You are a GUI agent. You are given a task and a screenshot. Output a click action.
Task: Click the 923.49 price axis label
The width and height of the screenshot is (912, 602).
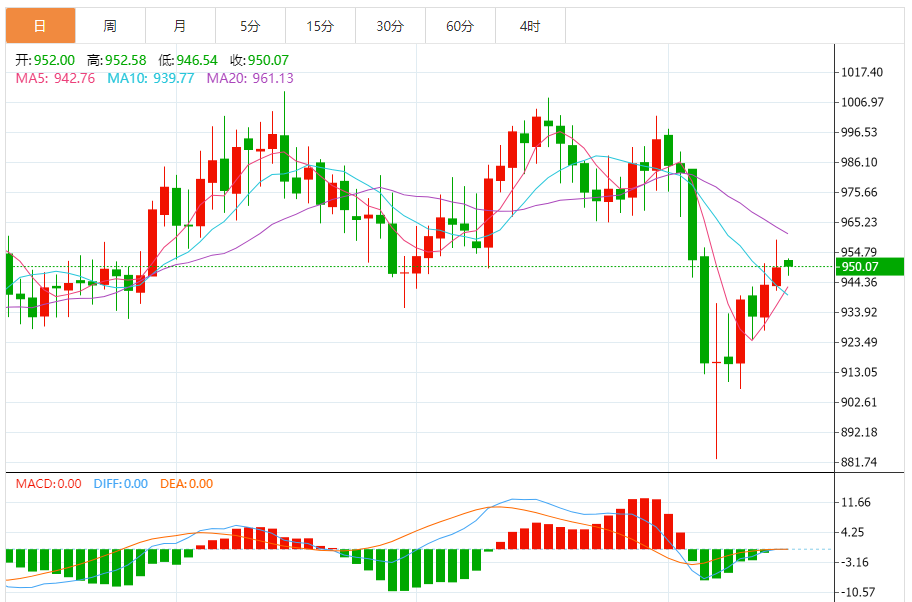point(859,342)
